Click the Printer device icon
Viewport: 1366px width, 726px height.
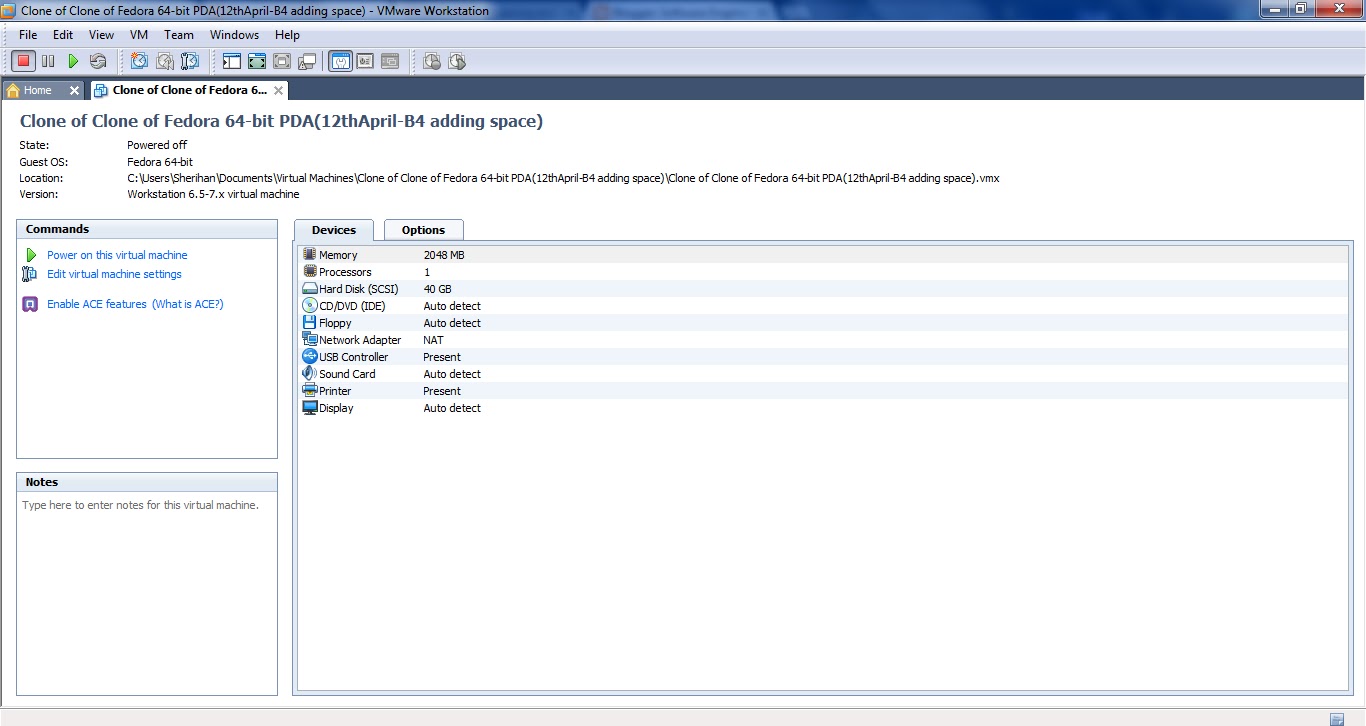pyautogui.click(x=310, y=391)
